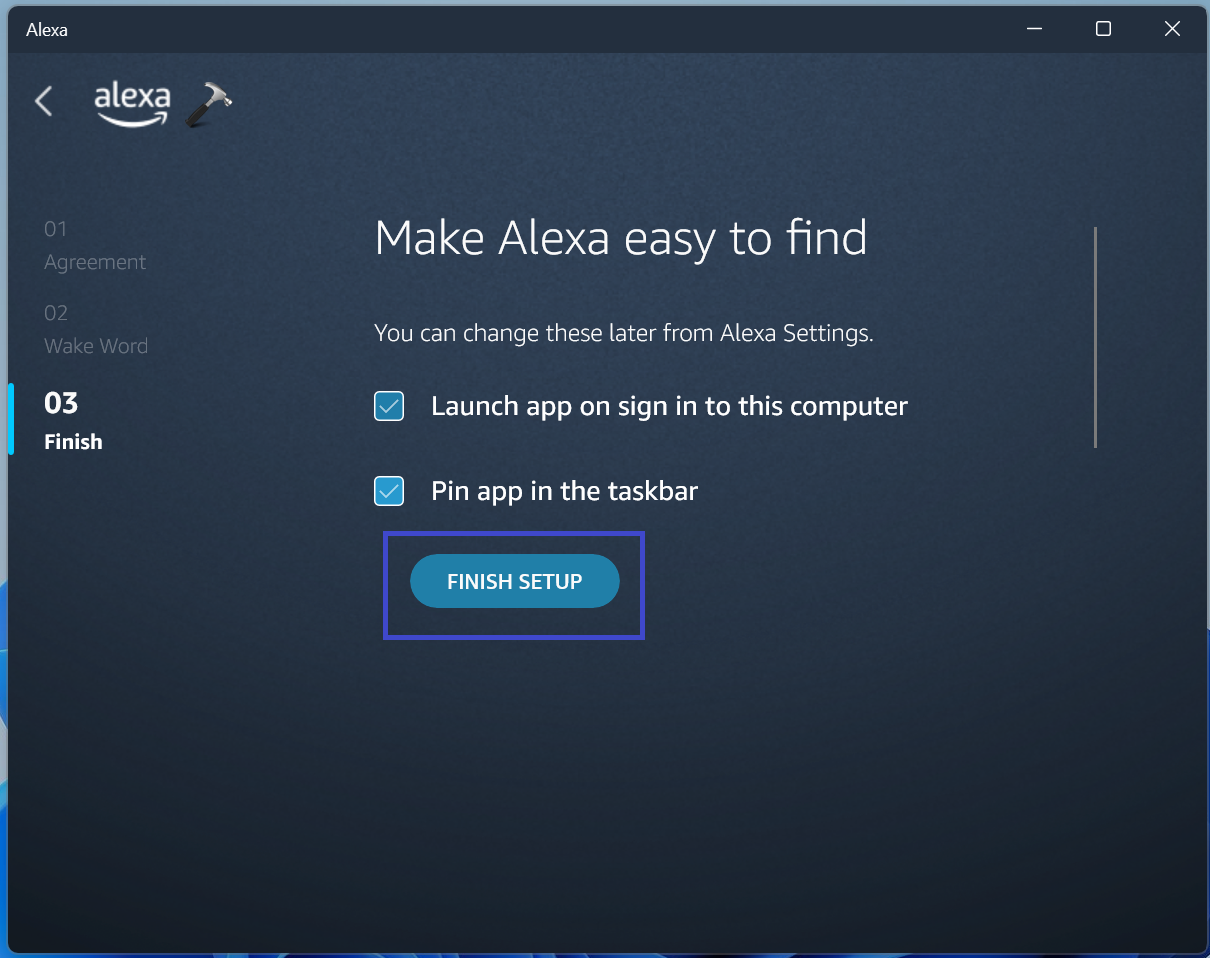Click 'Launch app on sign in' label text
Image resolution: width=1210 pixels, height=958 pixels.
(669, 406)
